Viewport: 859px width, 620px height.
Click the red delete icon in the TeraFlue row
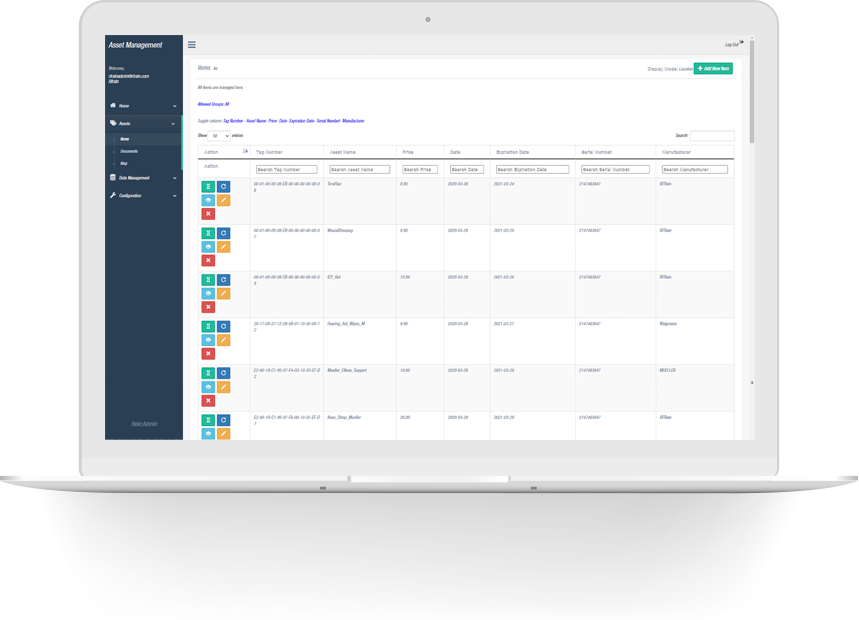point(208,214)
